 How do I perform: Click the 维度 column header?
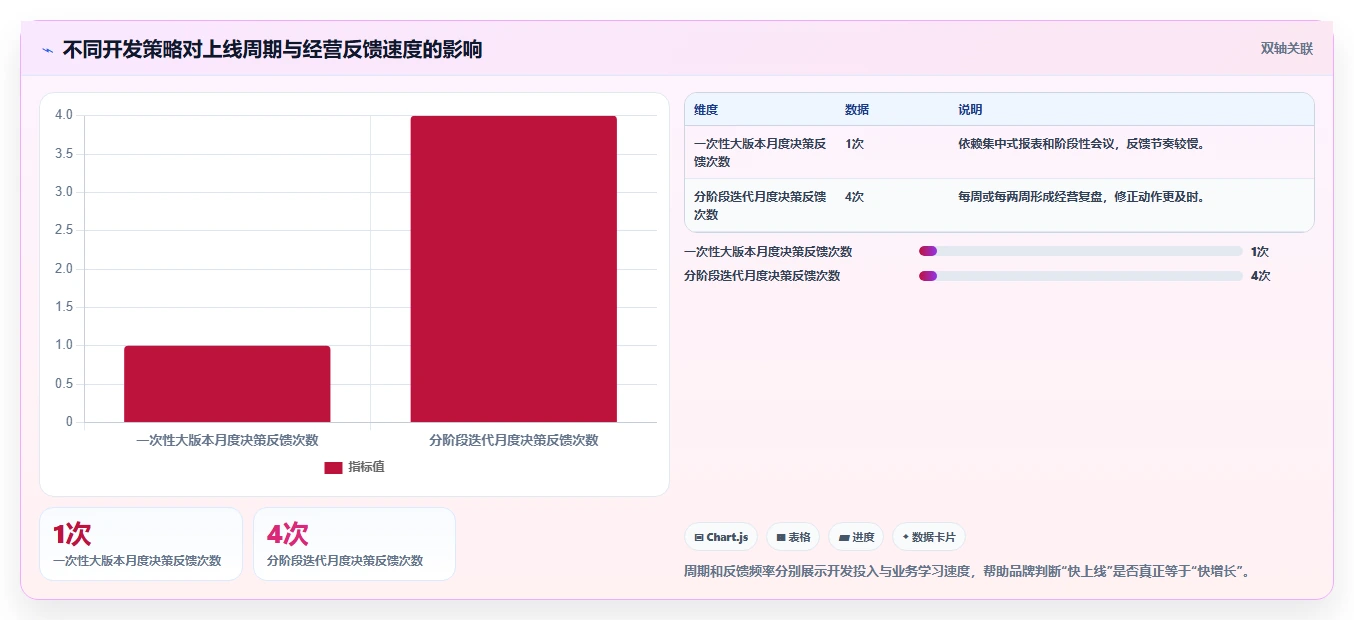[x=706, y=110]
